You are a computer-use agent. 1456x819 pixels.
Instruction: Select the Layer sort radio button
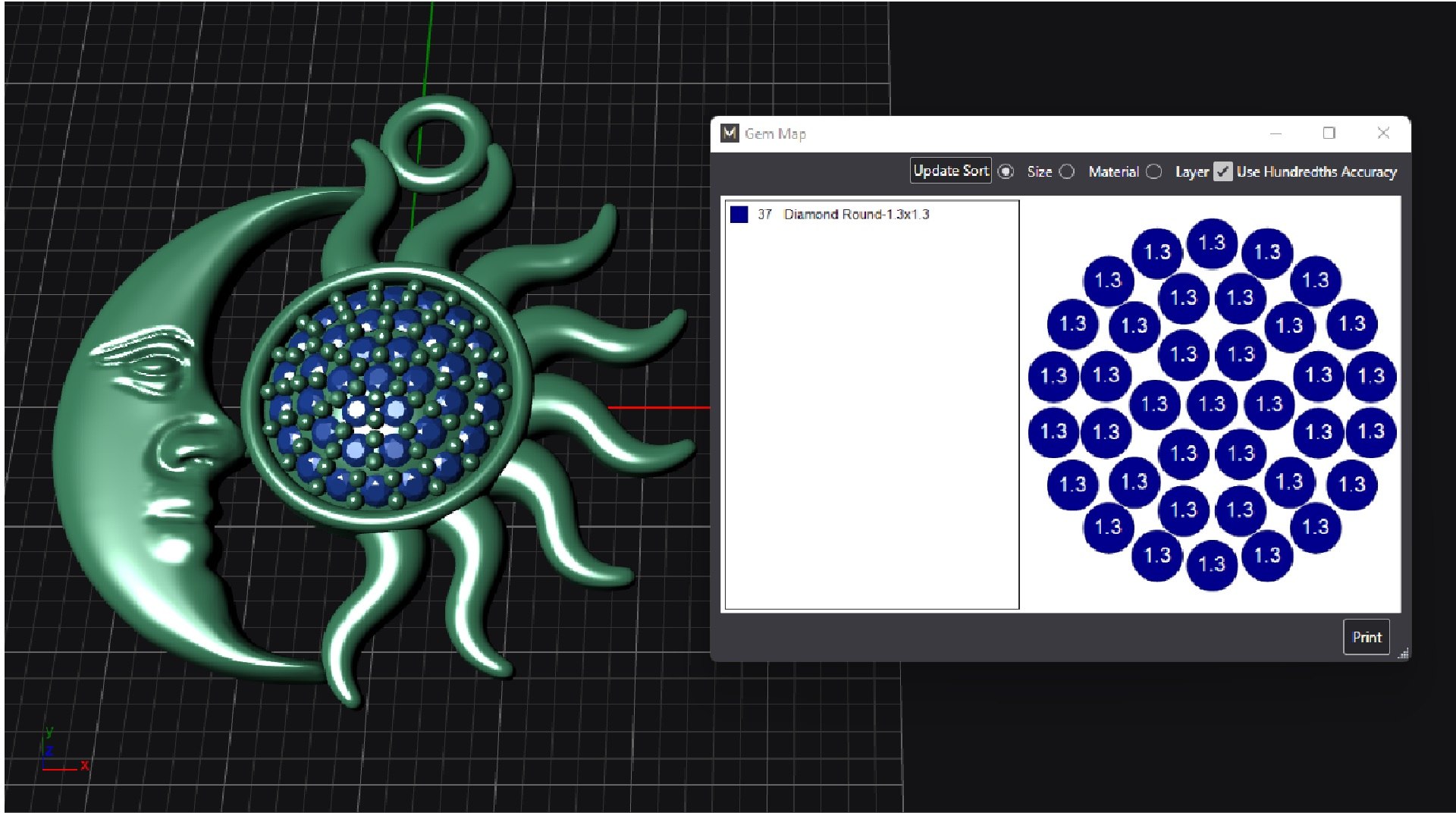(x=1154, y=172)
